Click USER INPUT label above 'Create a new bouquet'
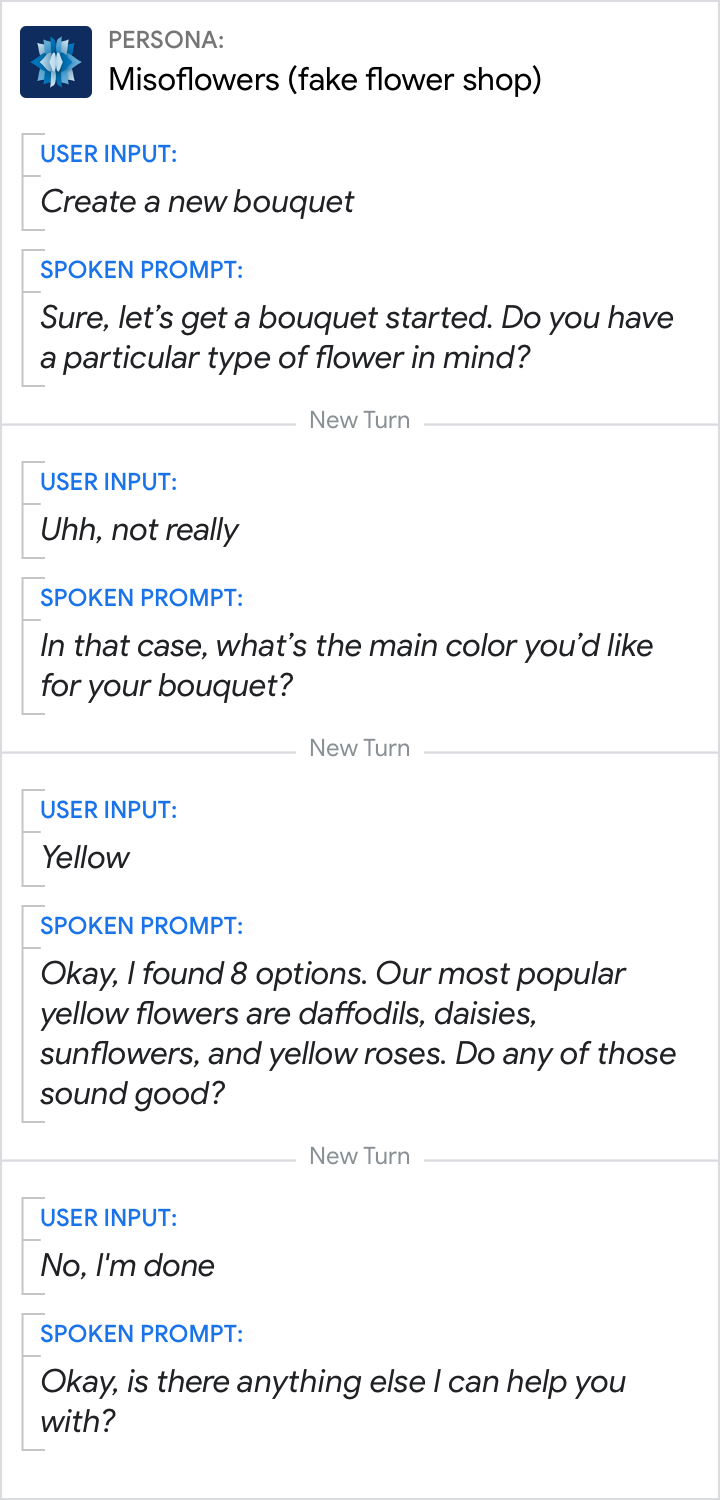720x1500 pixels. tap(108, 154)
